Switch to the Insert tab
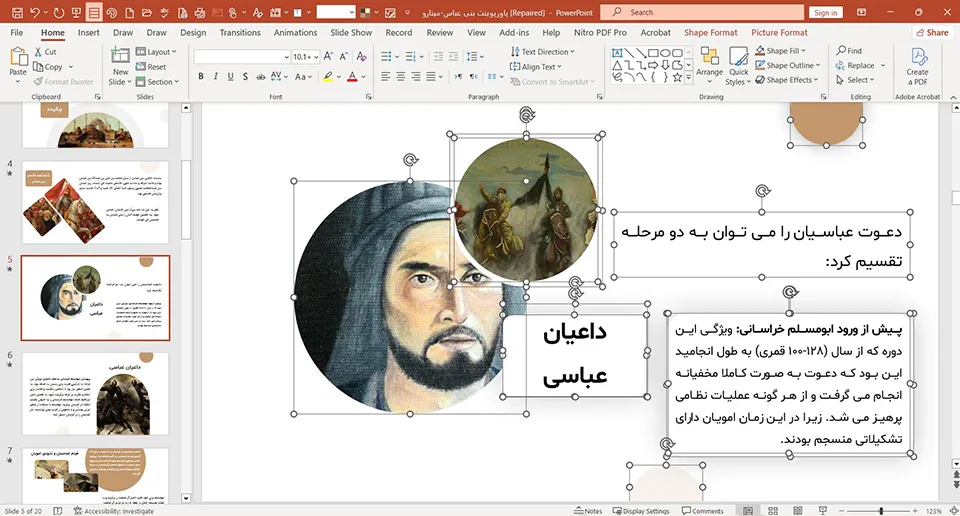This screenshot has height=516, width=960. [88, 32]
